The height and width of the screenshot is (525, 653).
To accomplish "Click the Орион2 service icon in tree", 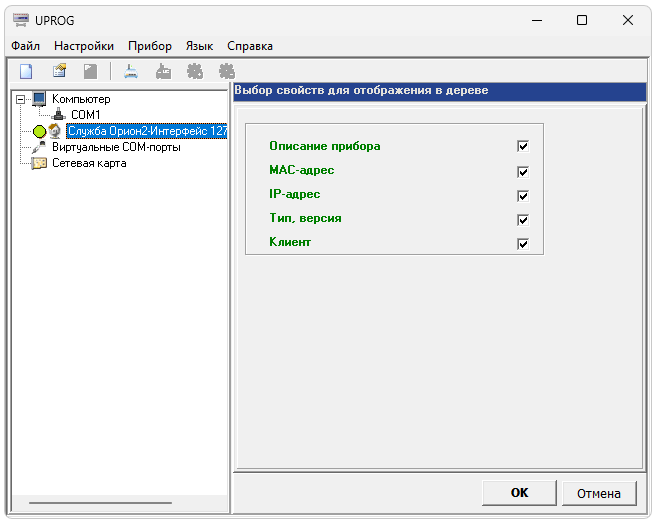I will (55, 131).
